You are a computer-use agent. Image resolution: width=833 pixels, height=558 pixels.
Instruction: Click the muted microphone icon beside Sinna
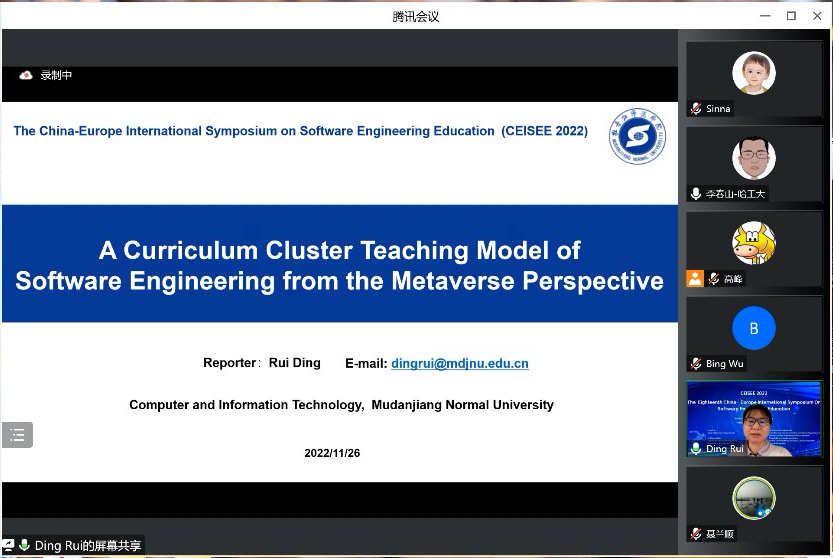[x=696, y=109]
